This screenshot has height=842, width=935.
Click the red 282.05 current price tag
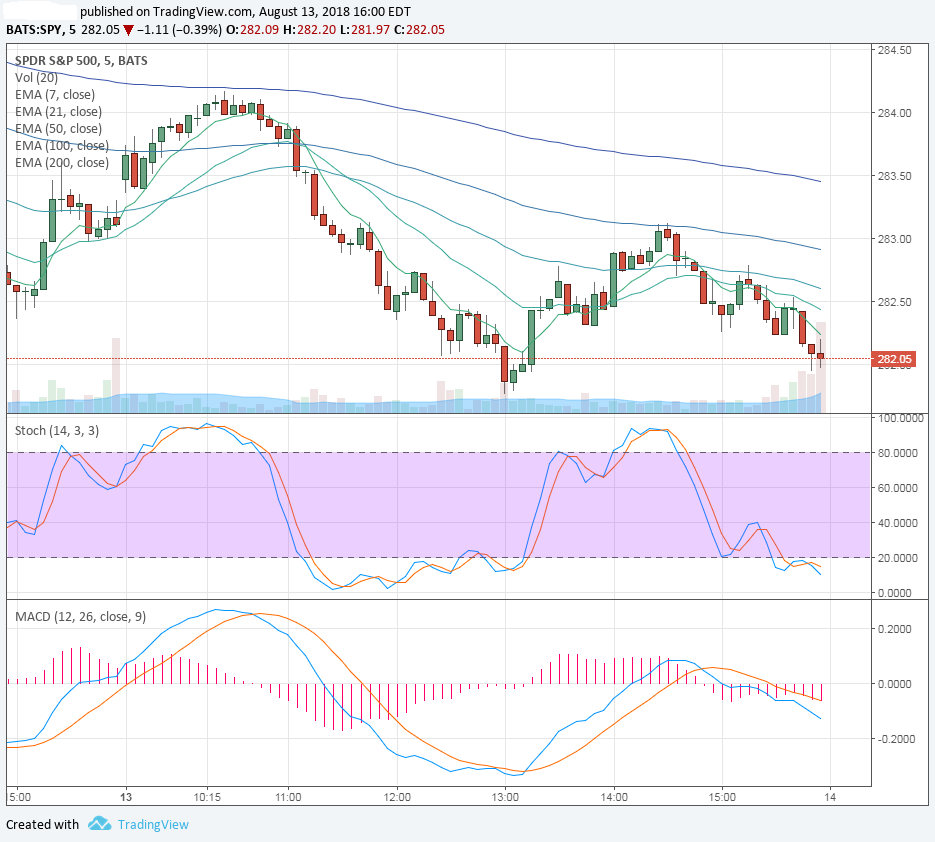point(893,359)
